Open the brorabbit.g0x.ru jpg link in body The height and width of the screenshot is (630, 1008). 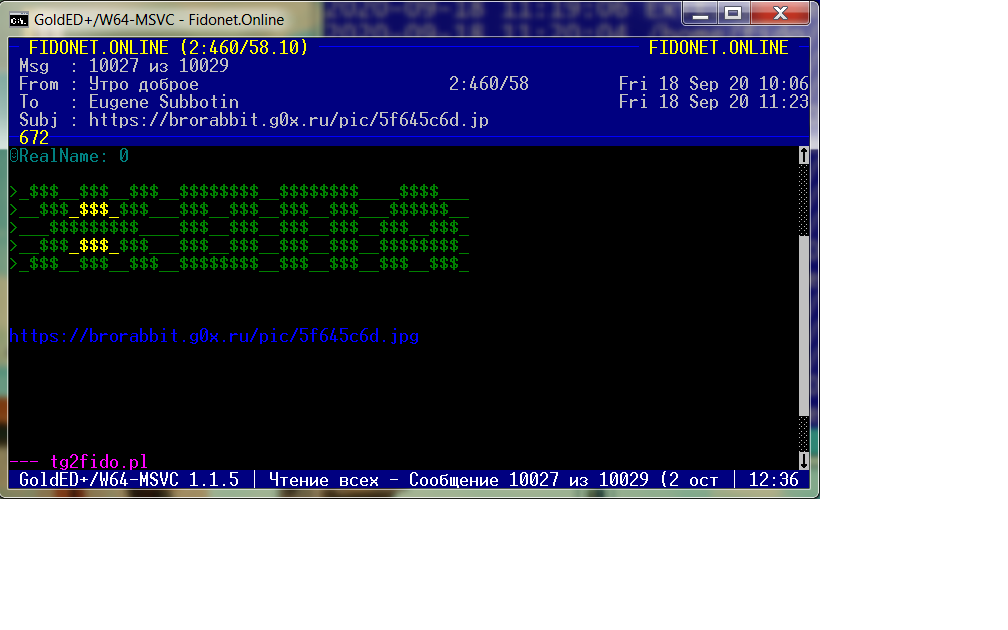coord(214,336)
